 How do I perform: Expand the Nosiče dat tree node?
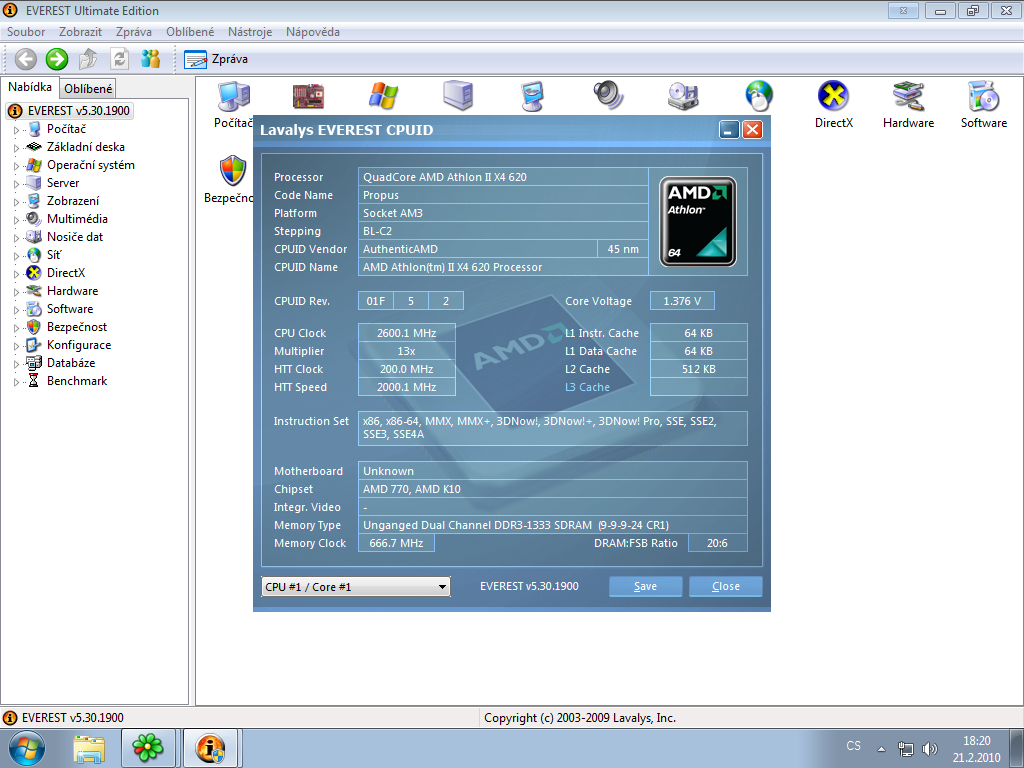16,238
